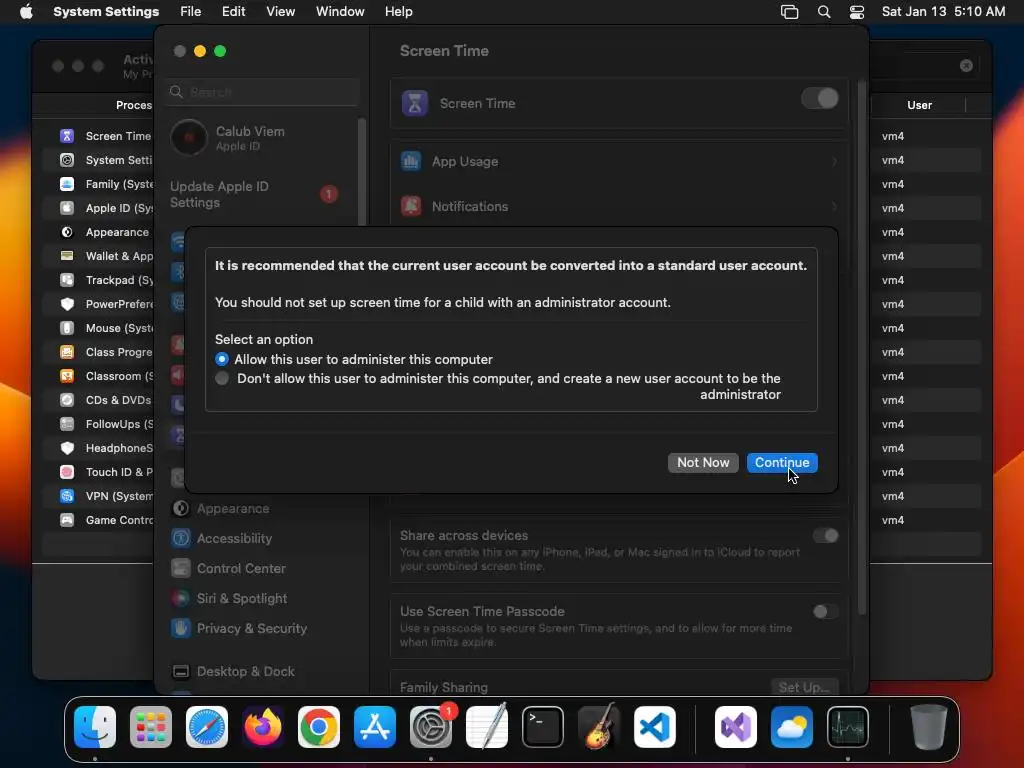Open Spotlight search in menu bar
1024x768 pixels.
click(x=824, y=12)
